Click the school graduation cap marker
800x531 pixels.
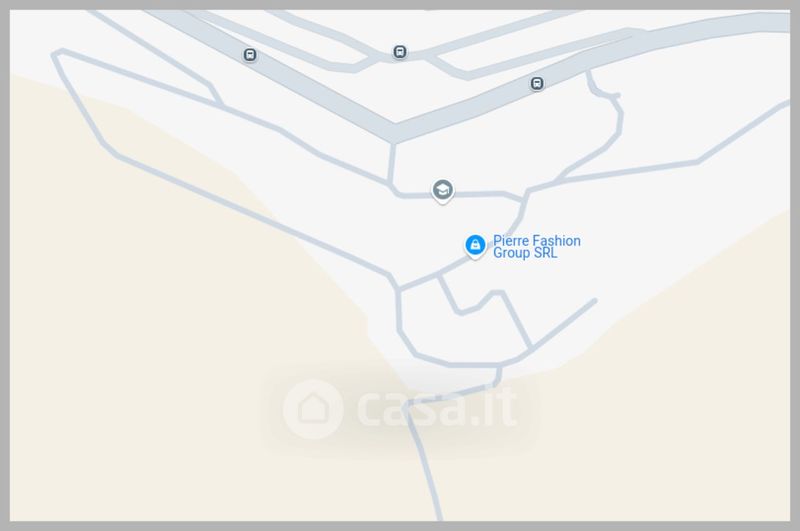pos(442,191)
